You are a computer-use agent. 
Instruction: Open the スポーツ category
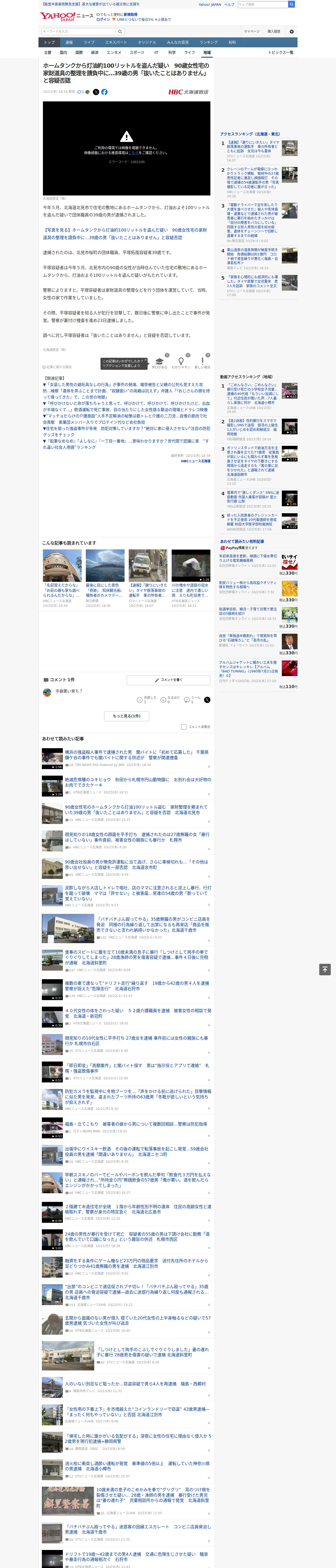tap(137, 52)
